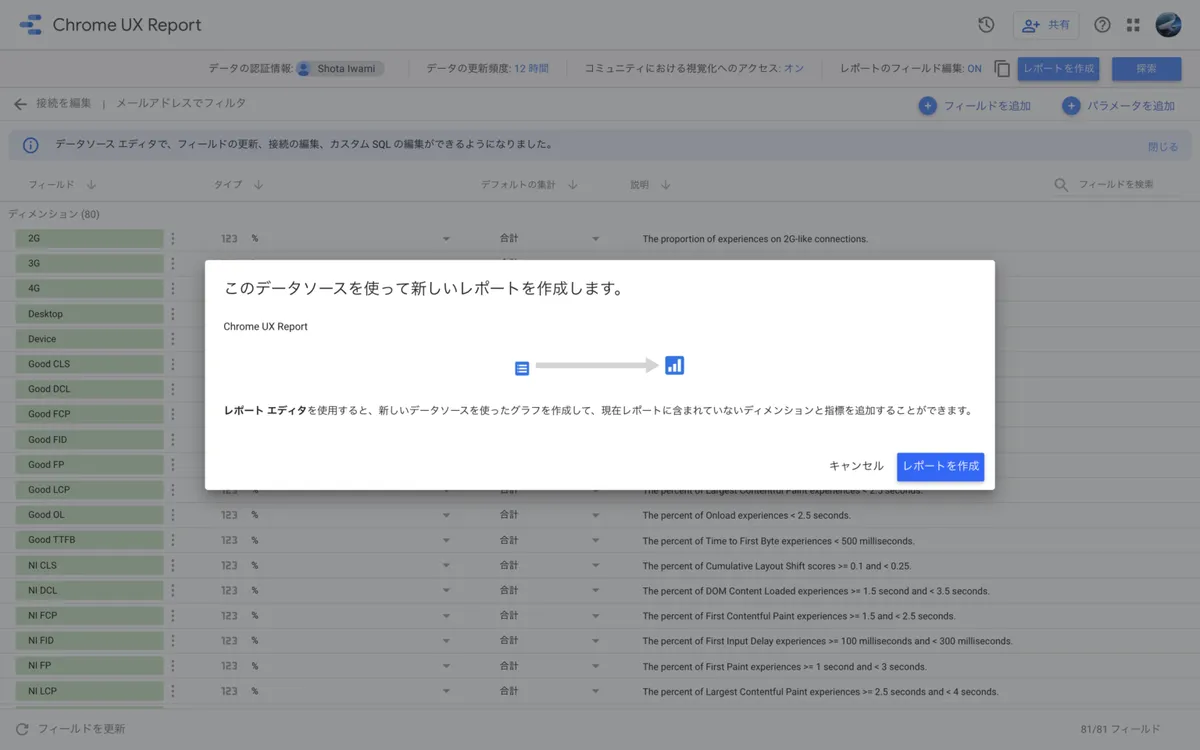
Task: Open the Google apps grid icon
Action: click(1133, 25)
